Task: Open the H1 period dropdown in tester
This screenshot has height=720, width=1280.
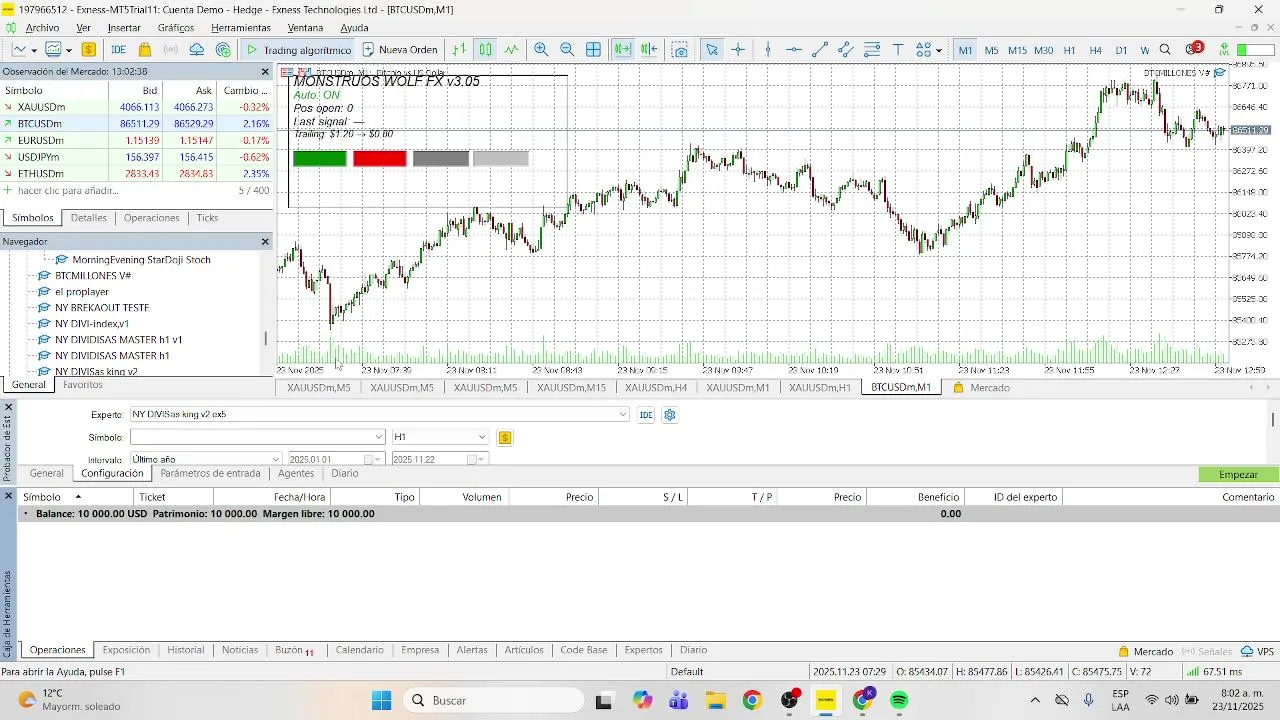Action: pos(482,437)
